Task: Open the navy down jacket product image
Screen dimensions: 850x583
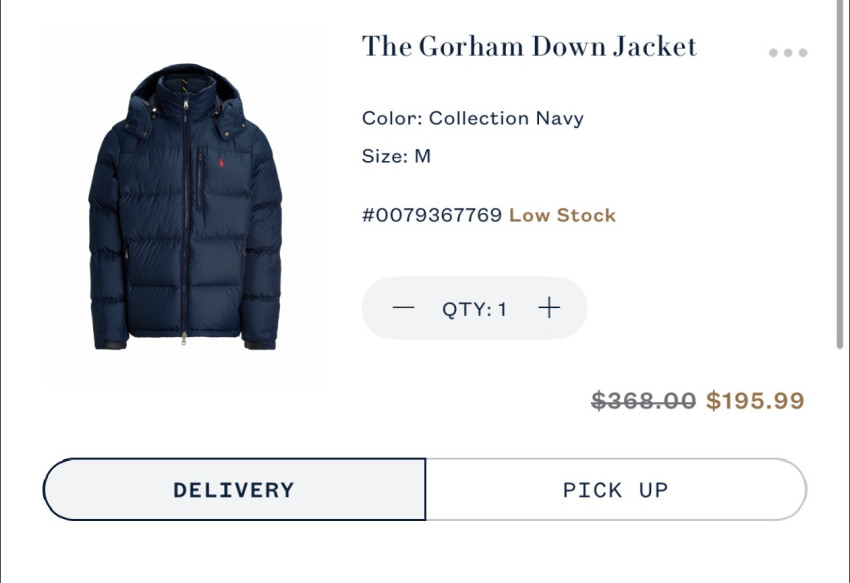Action: (x=185, y=210)
